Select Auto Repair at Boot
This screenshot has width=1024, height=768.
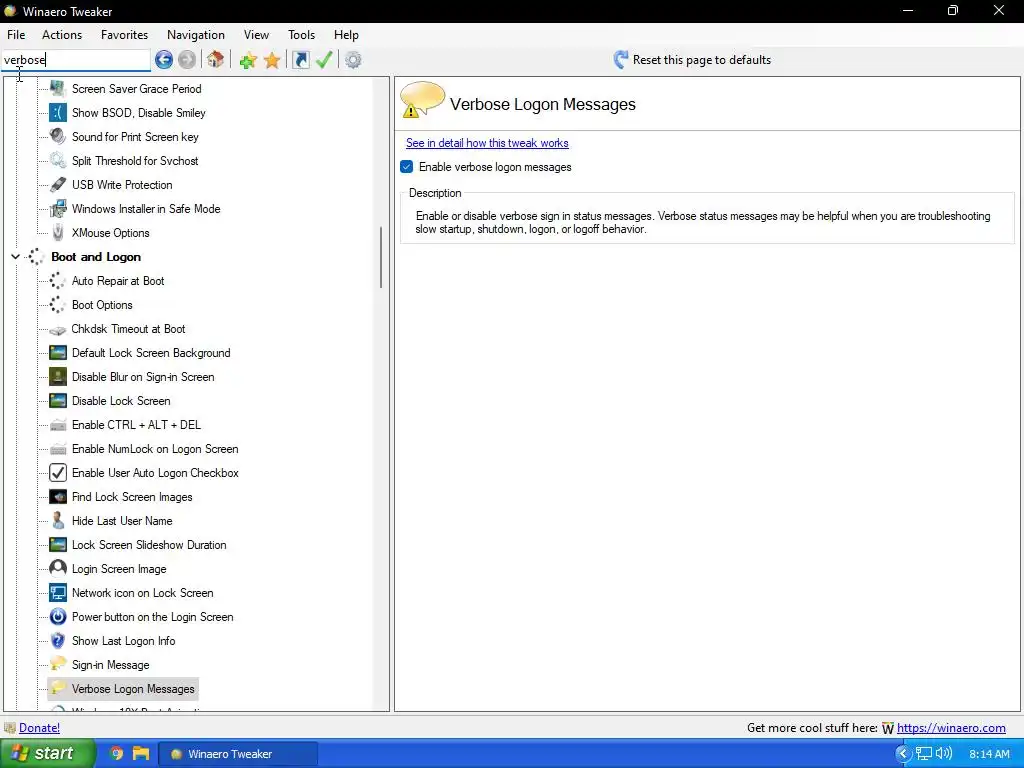coord(118,281)
